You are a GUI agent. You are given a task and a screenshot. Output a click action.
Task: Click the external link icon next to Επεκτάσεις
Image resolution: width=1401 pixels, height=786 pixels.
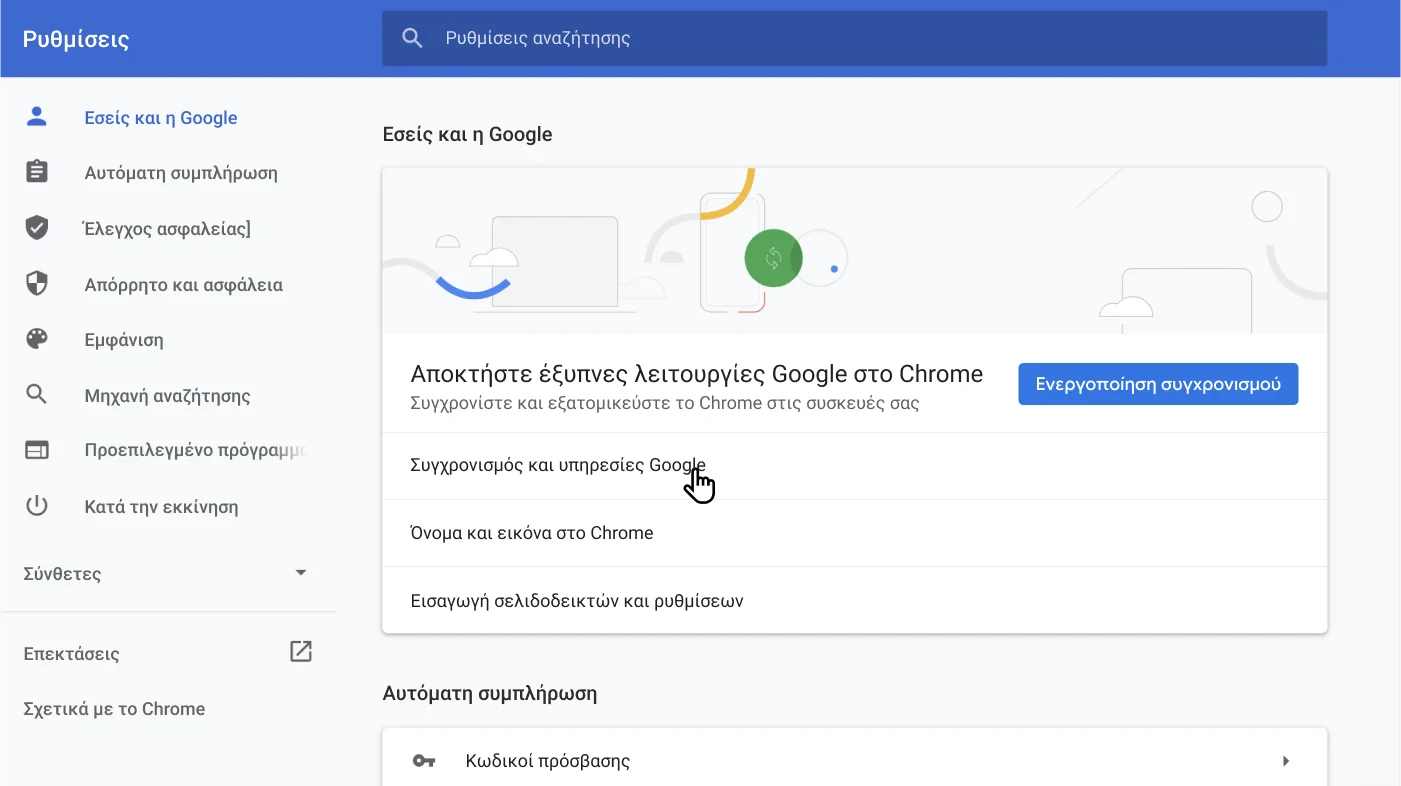tap(301, 652)
